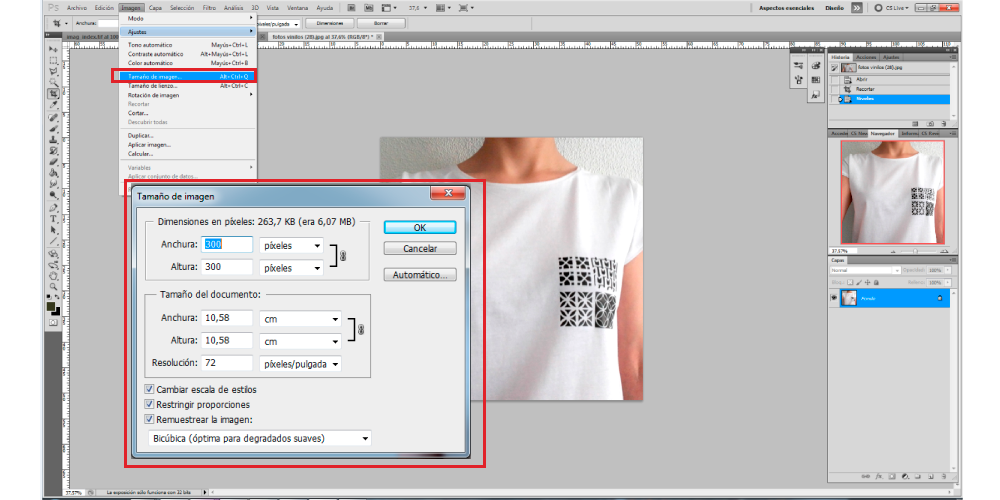Toggle lock image pixels brush icon
The width and height of the screenshot is (1000, 500).
(859, 283)
